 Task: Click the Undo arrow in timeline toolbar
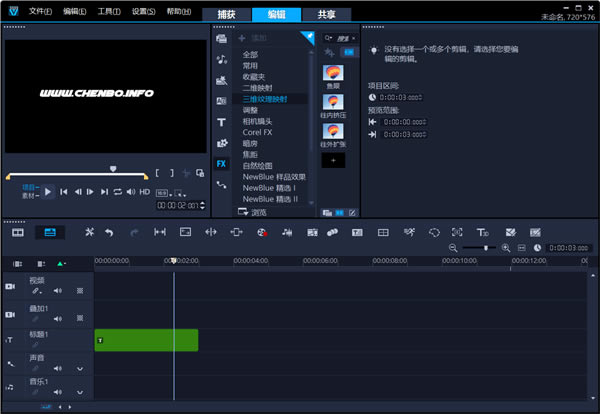point(108,232)
